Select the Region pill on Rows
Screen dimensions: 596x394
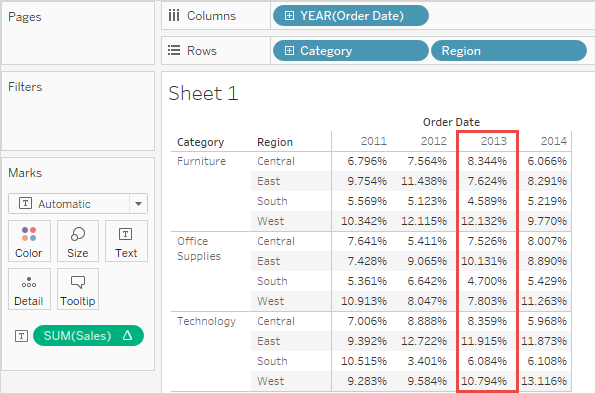509,51
